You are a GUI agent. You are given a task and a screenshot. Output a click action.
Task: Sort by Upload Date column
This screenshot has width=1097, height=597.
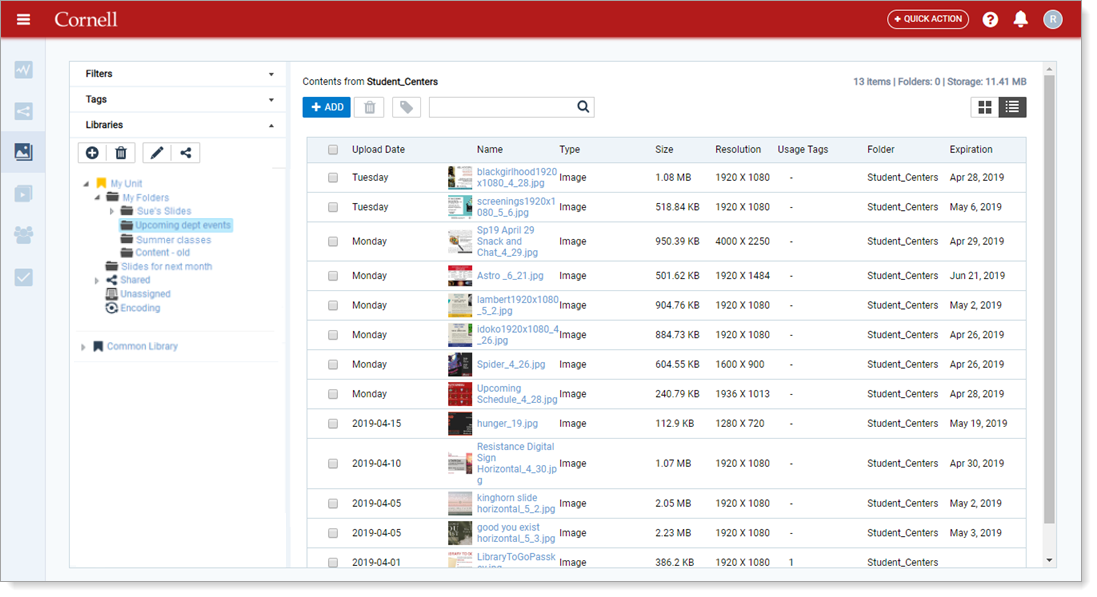tap(378, 150)
